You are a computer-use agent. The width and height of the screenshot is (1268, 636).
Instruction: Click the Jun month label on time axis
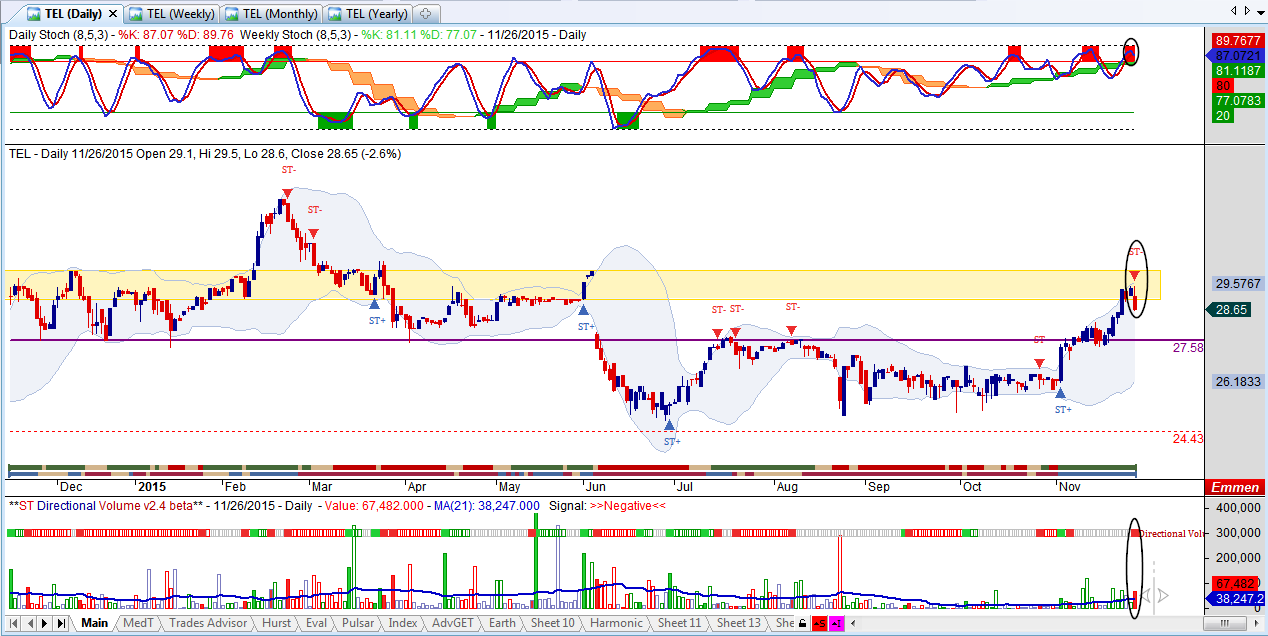[595, 487]
